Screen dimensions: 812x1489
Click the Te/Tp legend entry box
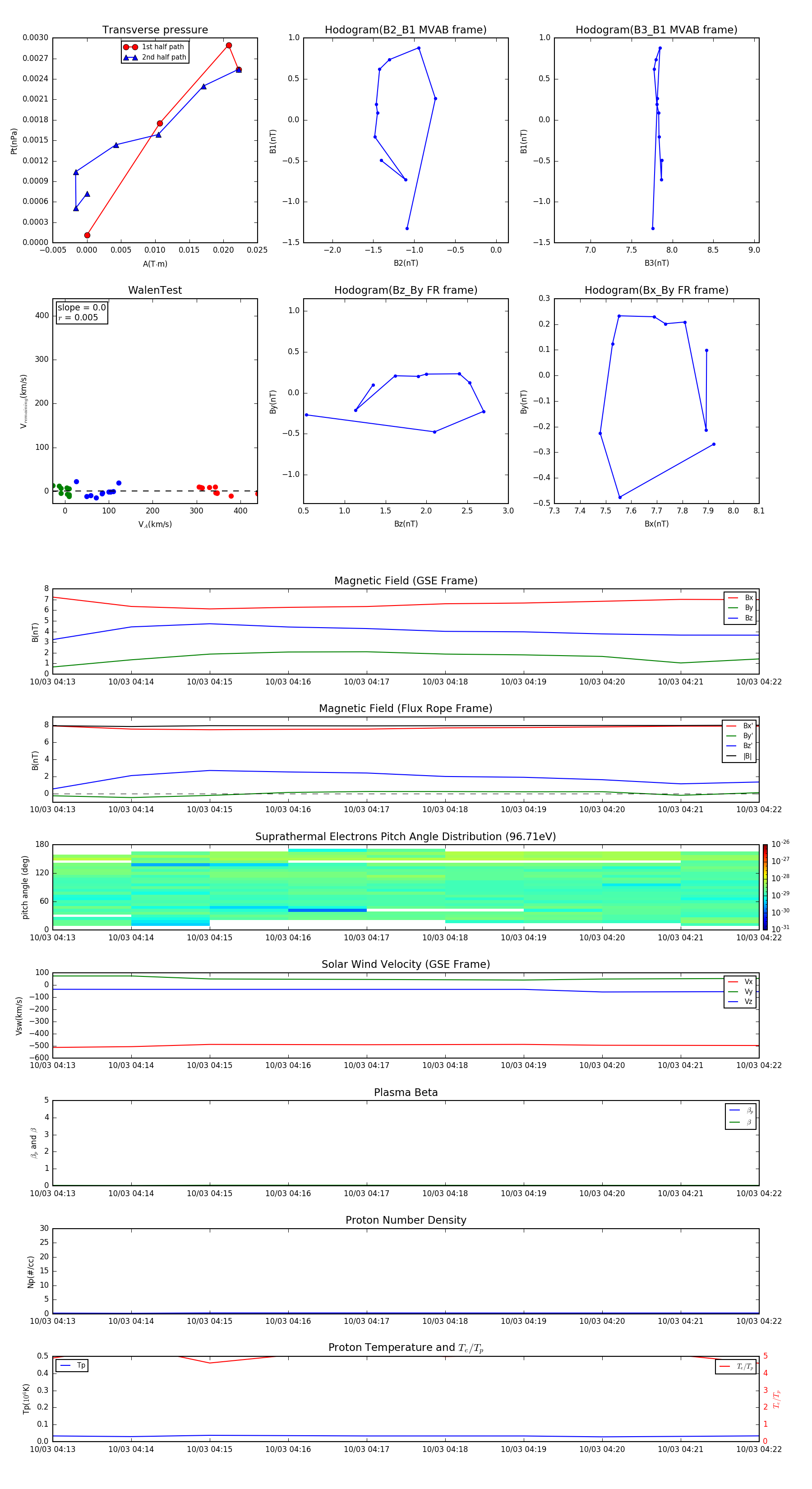coord(736,1366)
